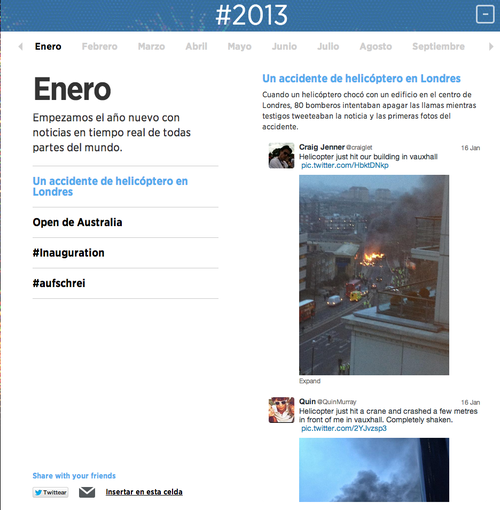Viewport: 500px width, 510px height.
Task: Click 'Insertar en esta celda' link
Action: pos(144,492)
